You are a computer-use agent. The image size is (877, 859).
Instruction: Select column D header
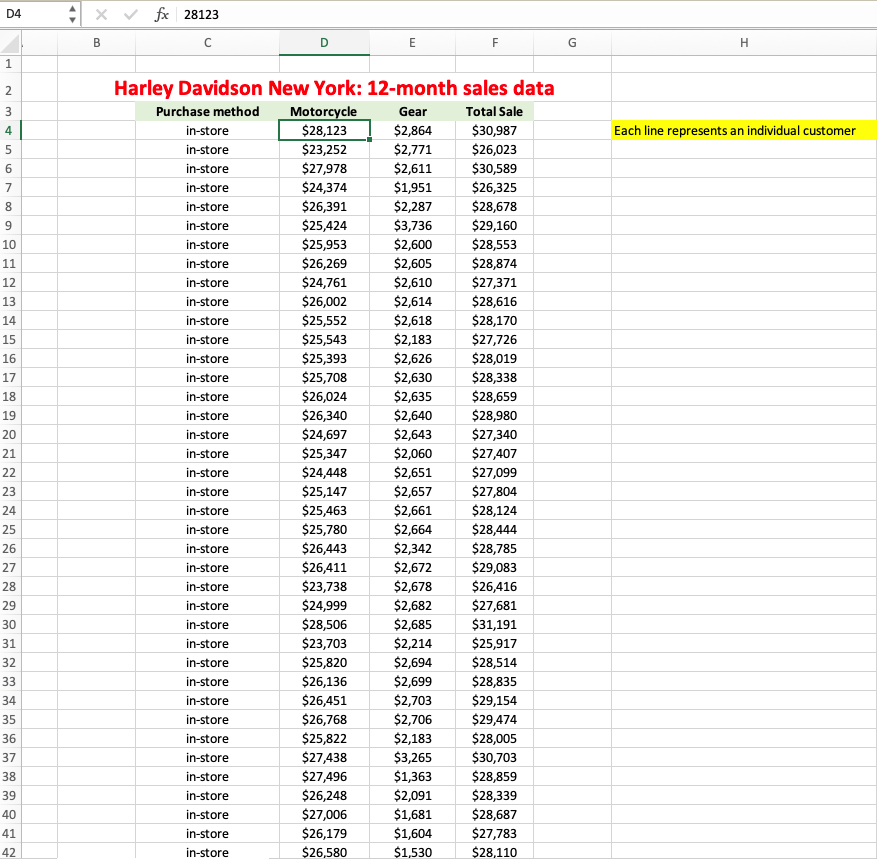324,43
